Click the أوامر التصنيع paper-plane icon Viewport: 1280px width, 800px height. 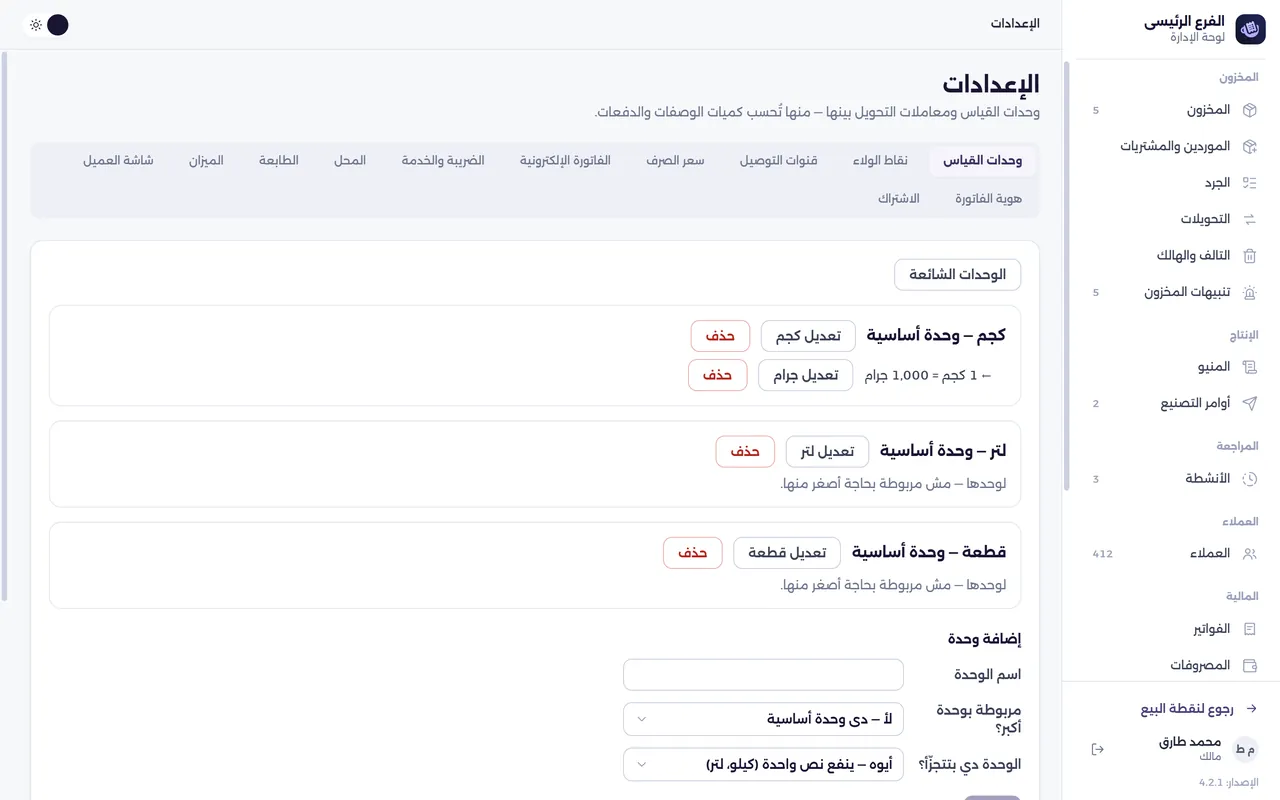[x=1249, y=403]
